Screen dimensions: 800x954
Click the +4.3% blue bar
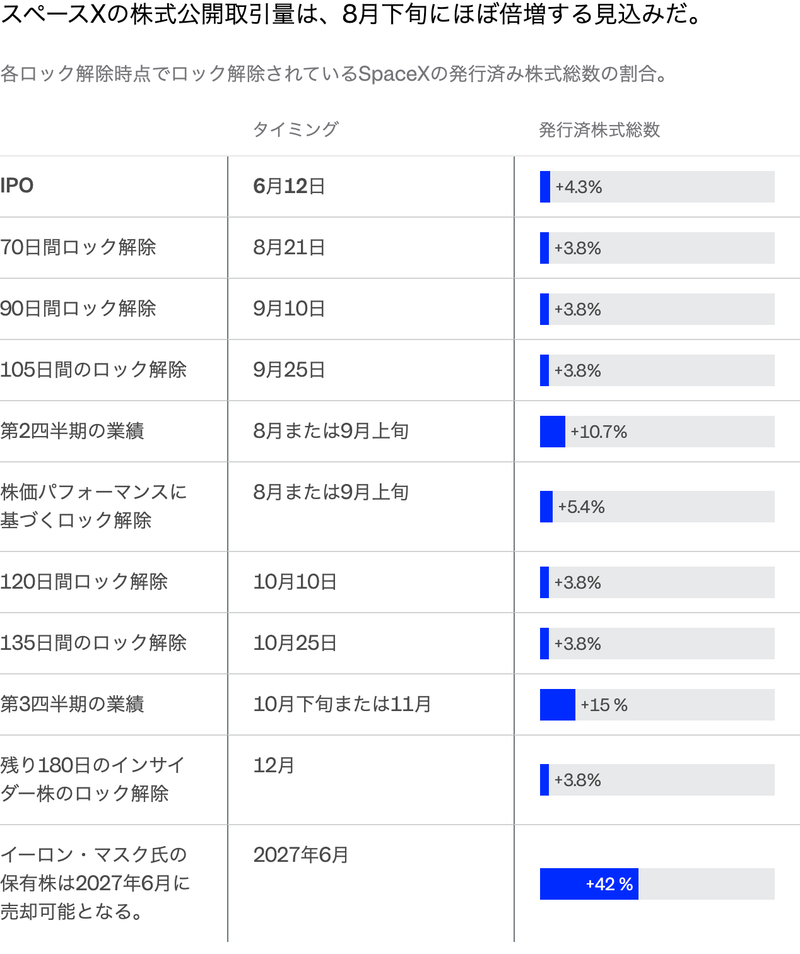pyautogui.click(x=544, y=187)
